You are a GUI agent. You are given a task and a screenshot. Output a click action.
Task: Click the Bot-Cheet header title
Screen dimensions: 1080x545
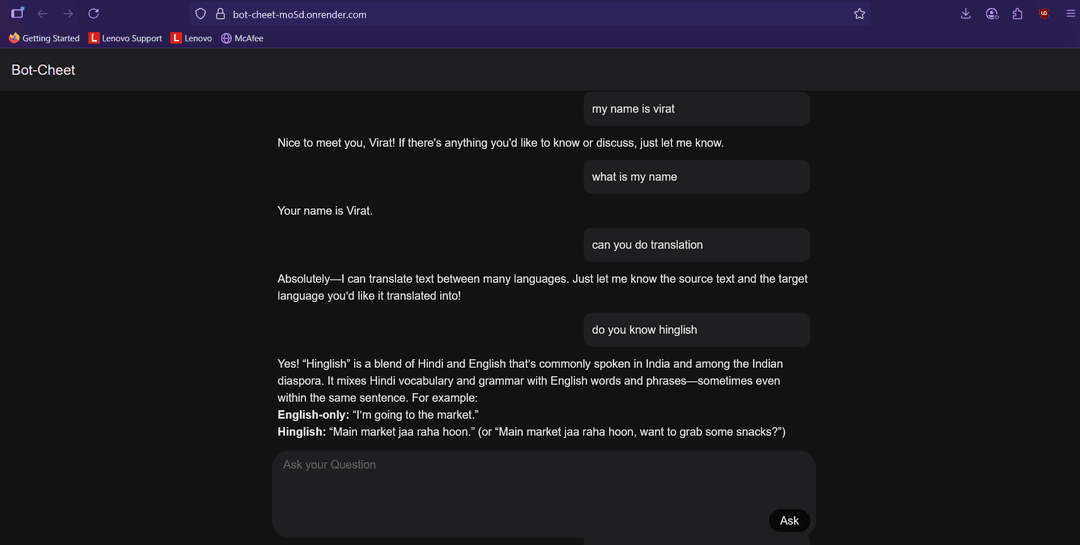click(x=43, y=70)
